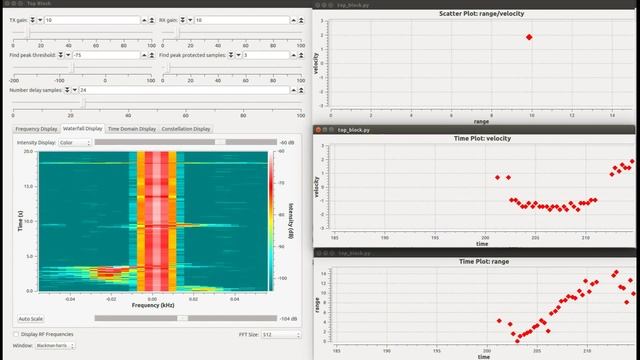This screenshot has width=640, height=360.
Task: Click Find peak threshold single down arrow
Action: 68,55
